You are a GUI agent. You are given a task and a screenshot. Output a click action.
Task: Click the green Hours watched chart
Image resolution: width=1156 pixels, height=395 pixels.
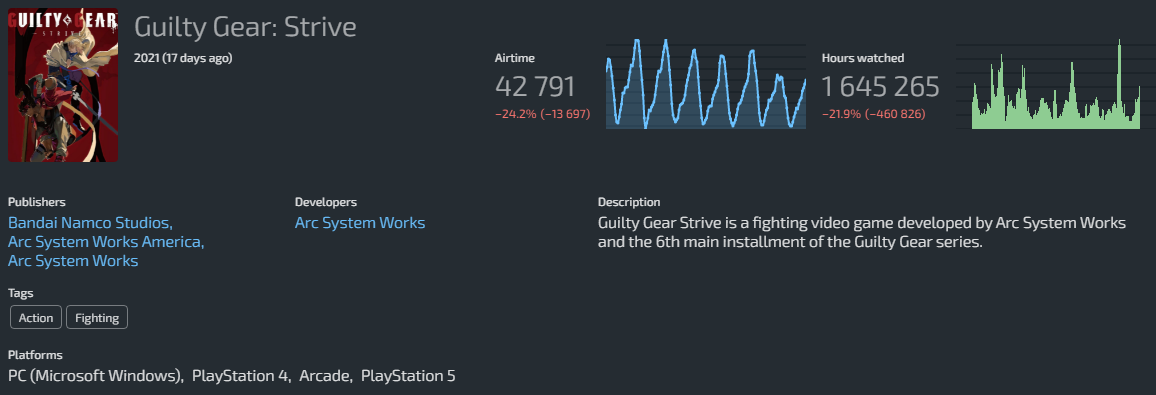point(1056,84)
